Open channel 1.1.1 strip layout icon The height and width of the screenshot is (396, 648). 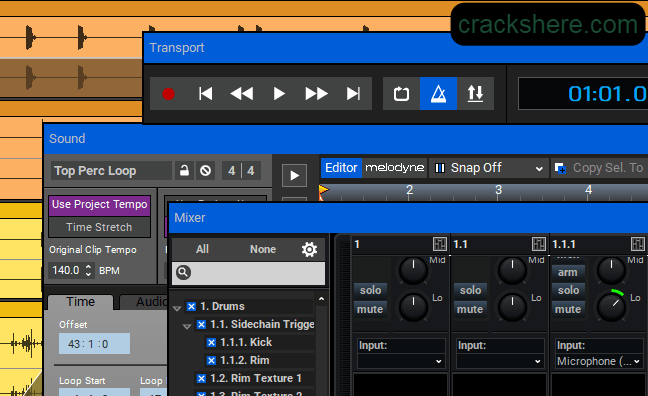click(x=638, y=244)
